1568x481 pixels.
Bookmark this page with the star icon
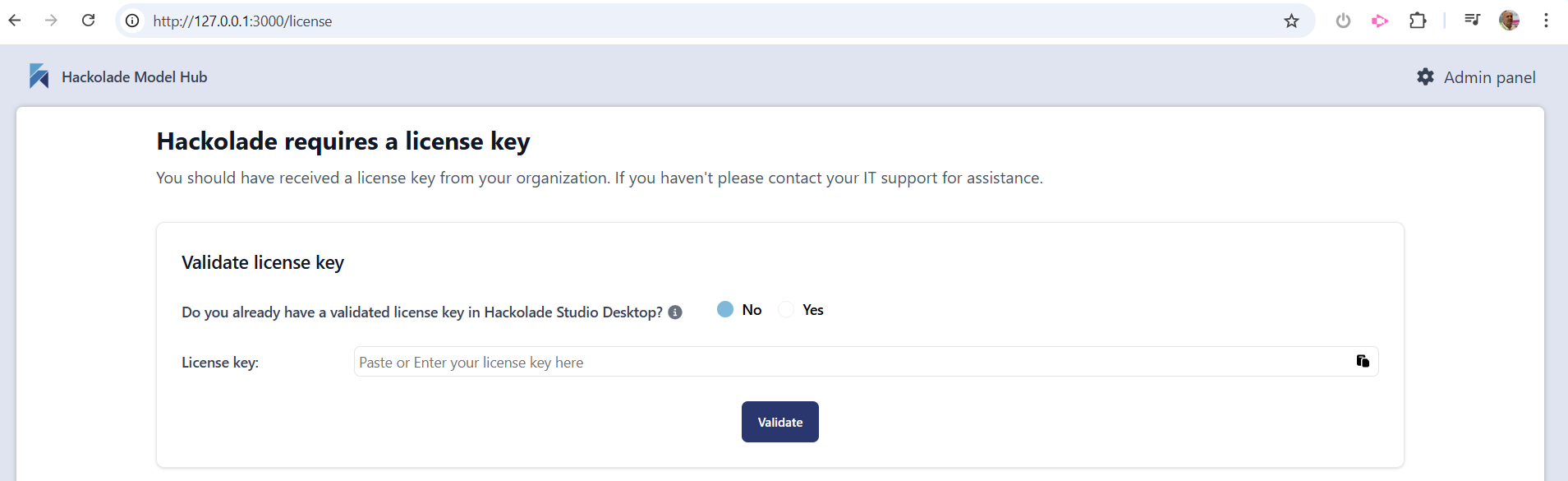point(1291,21)
